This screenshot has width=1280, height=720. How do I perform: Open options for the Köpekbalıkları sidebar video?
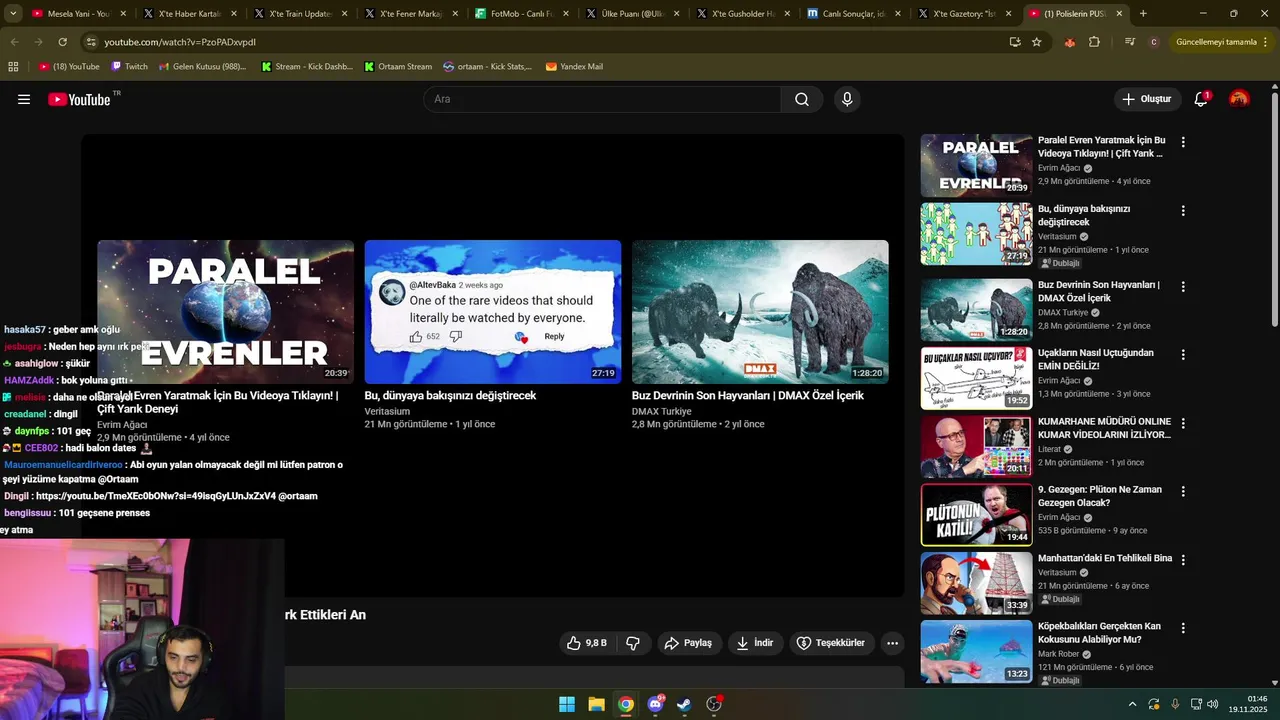pyautogui.click(x=1183, y=628)
